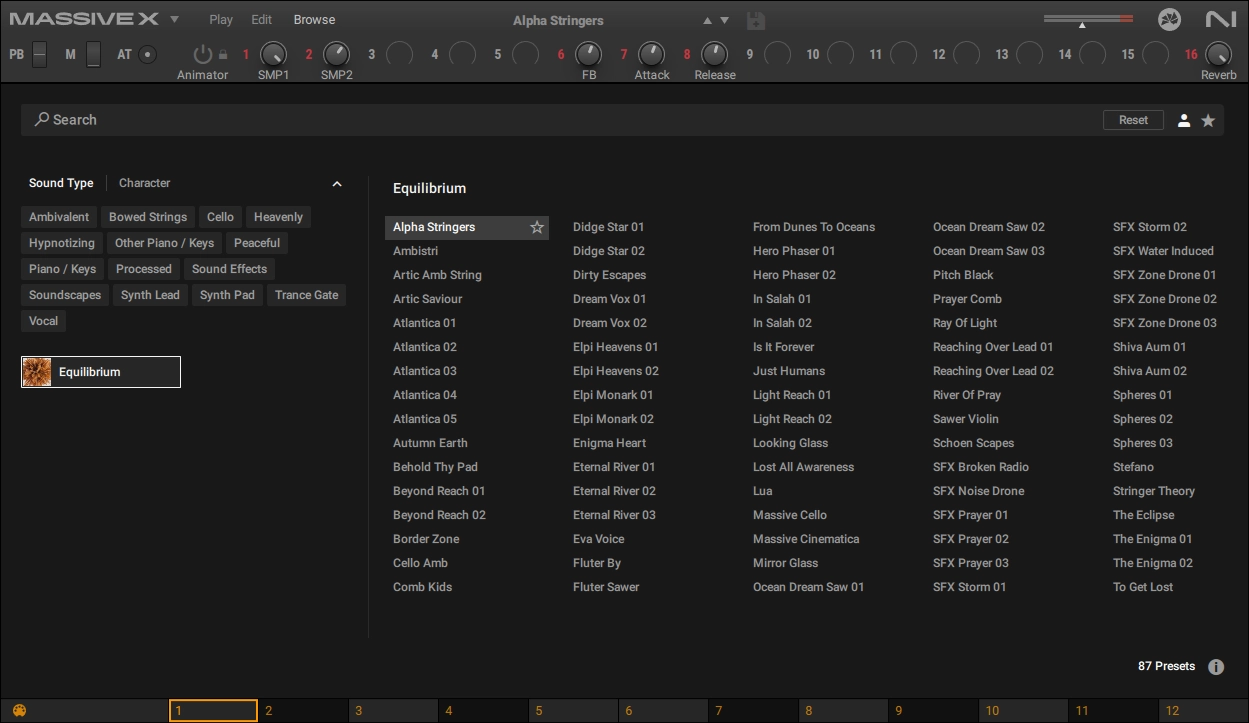
Task: Select slot 5 in the bottom bar
Action: click(x=573, y=711)
